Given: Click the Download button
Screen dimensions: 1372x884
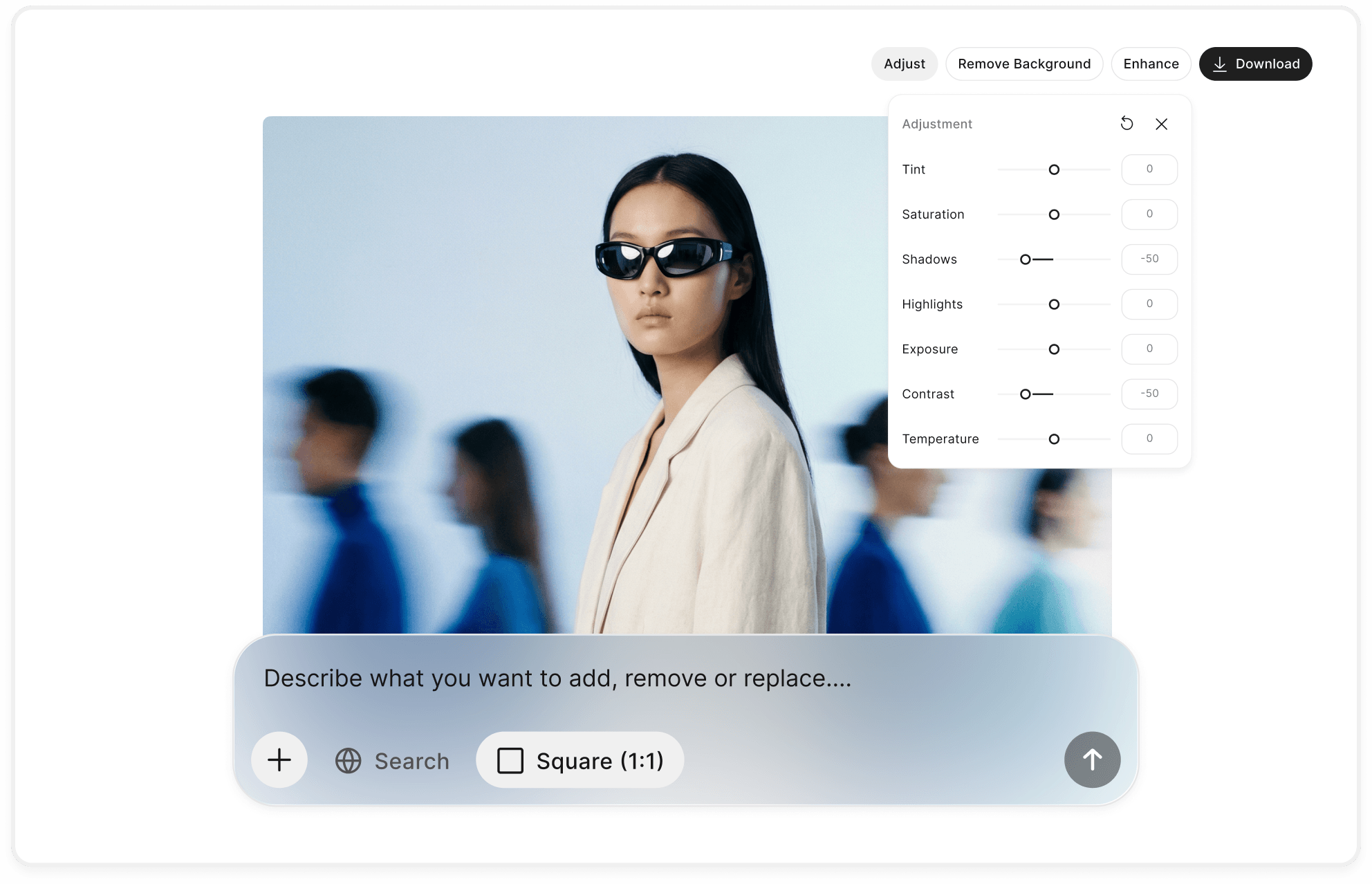Looking at the screenshot, I should 1255,64.
